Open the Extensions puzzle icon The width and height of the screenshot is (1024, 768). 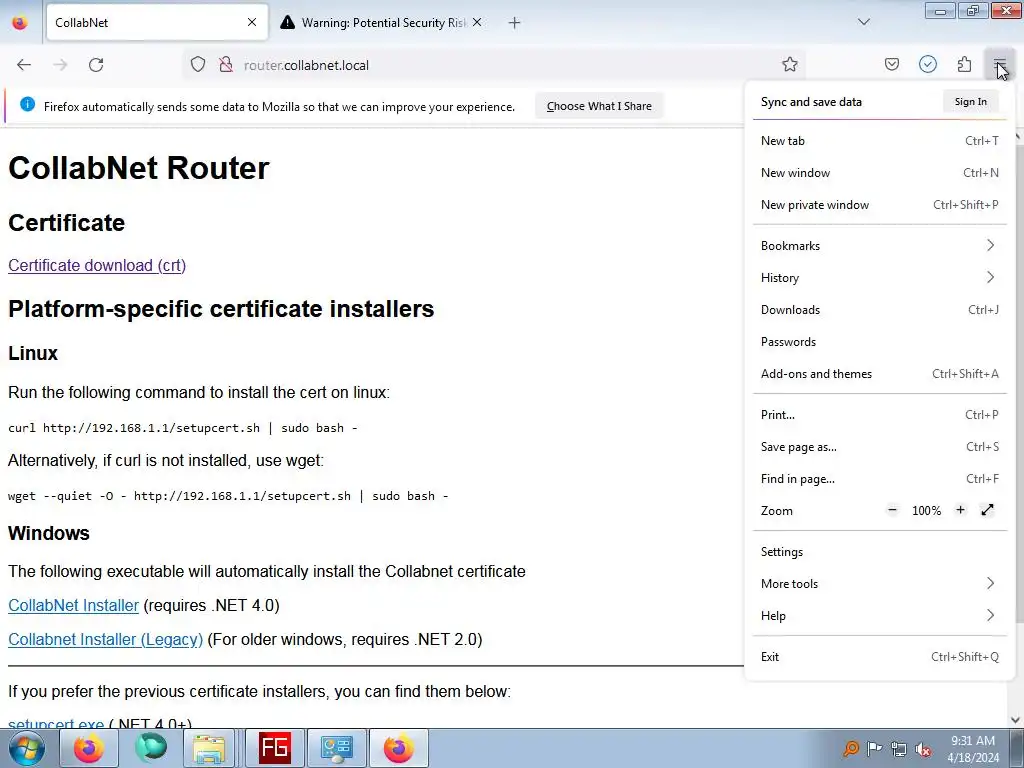(x=965, y=64)
